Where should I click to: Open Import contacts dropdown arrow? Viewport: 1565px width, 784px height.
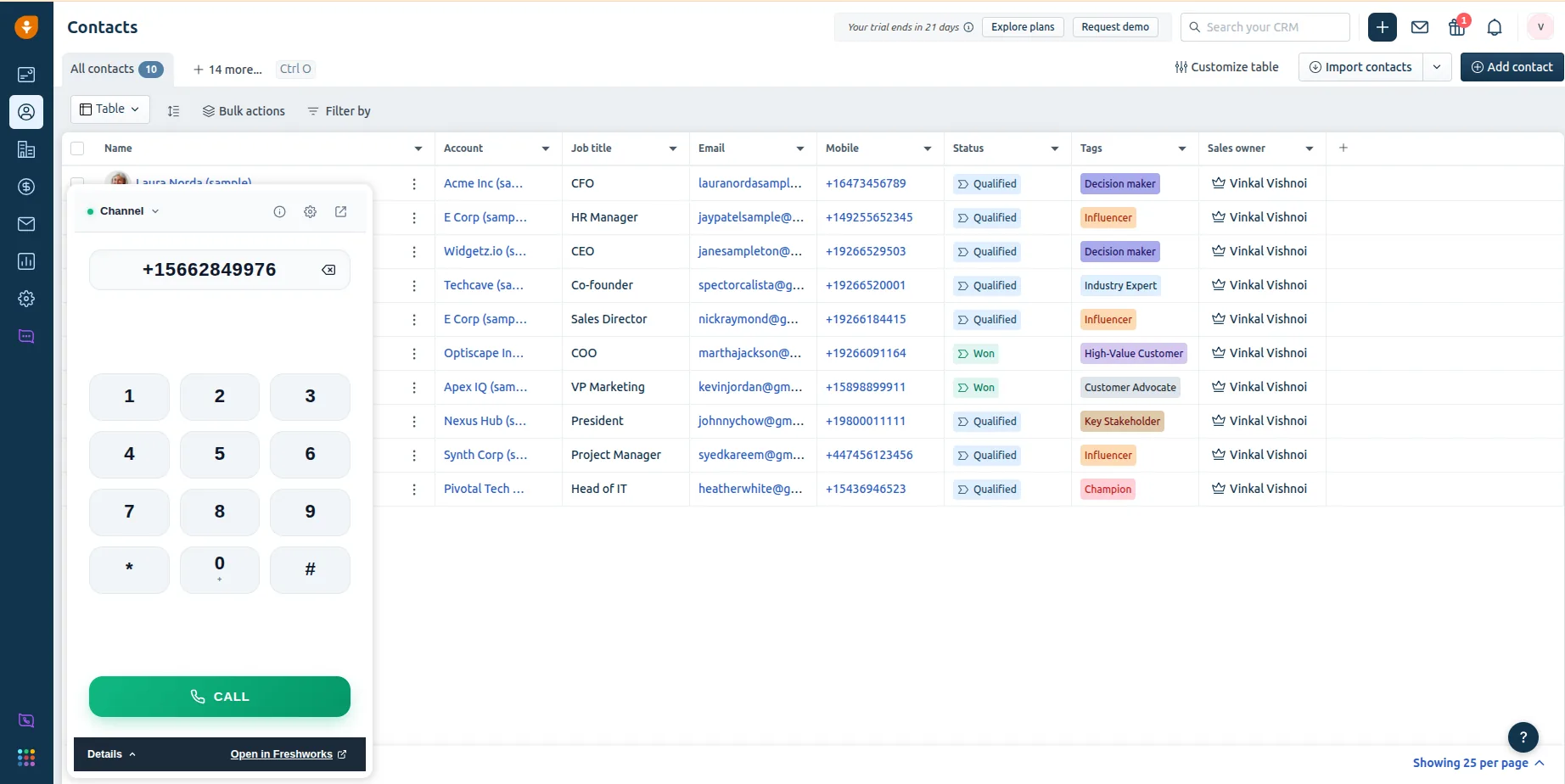coord(1437,67)
